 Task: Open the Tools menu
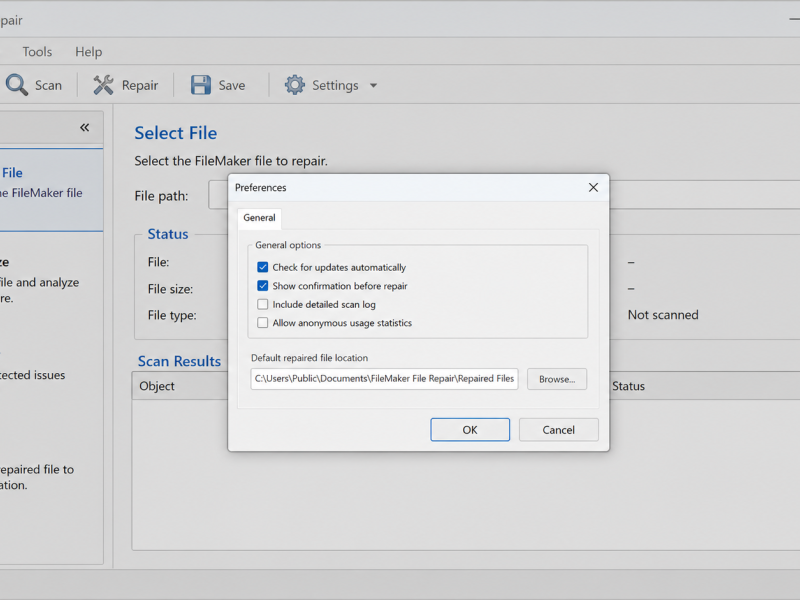[37, 52]
